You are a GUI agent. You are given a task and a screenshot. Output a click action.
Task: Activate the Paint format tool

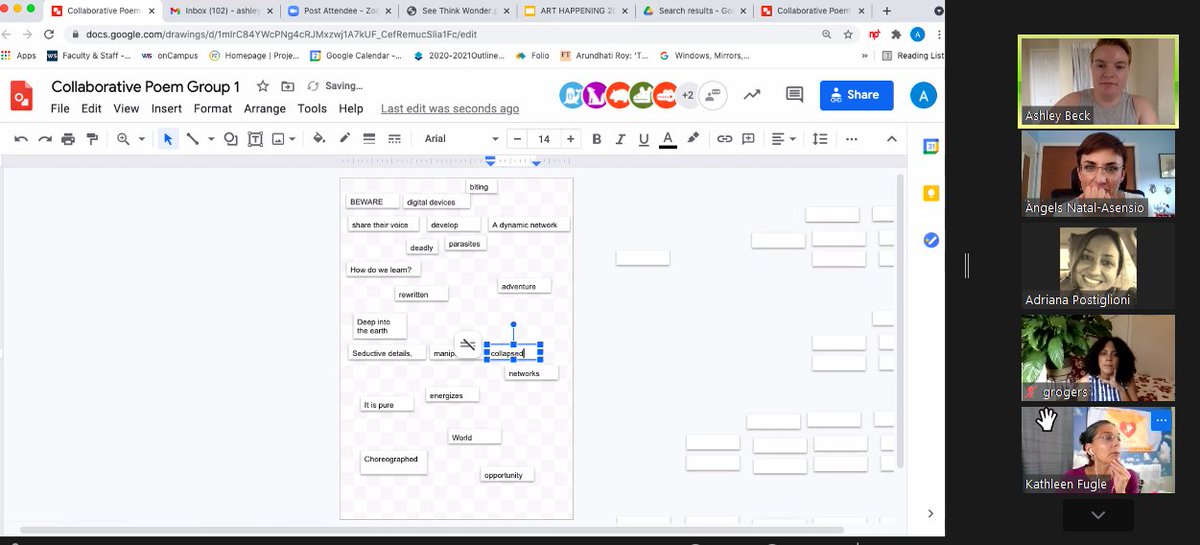coord(92,139)
